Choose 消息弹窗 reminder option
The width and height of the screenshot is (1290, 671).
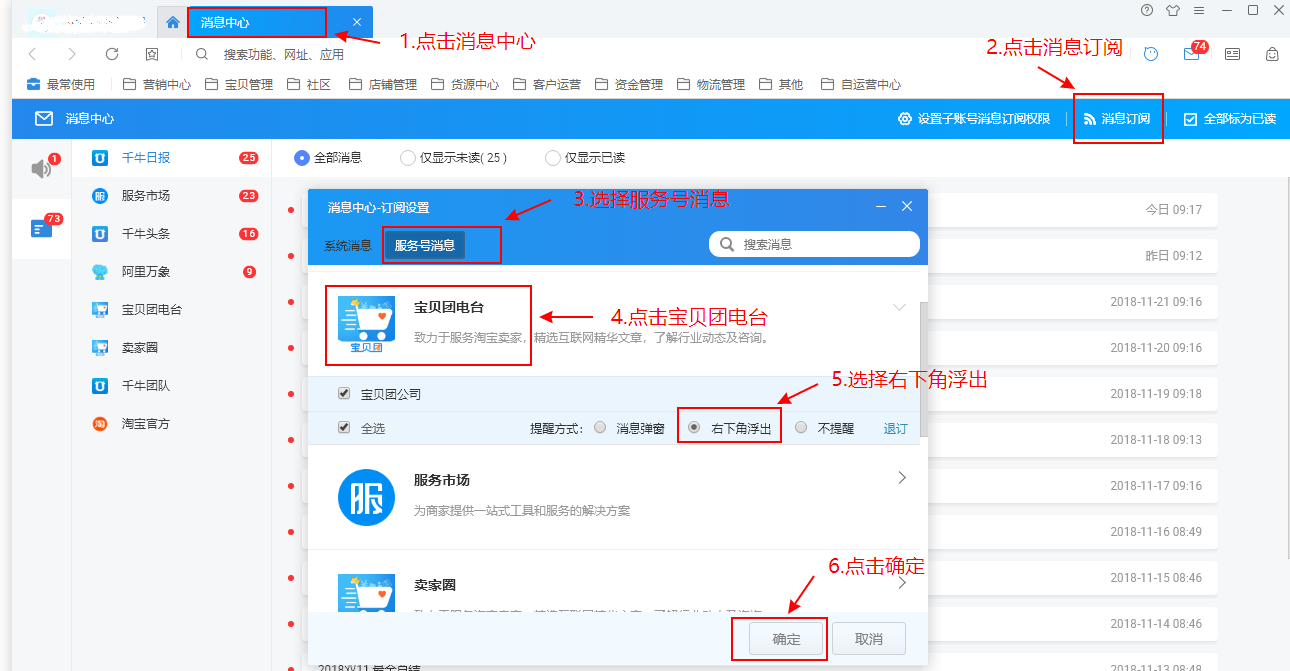coord(600,428)
